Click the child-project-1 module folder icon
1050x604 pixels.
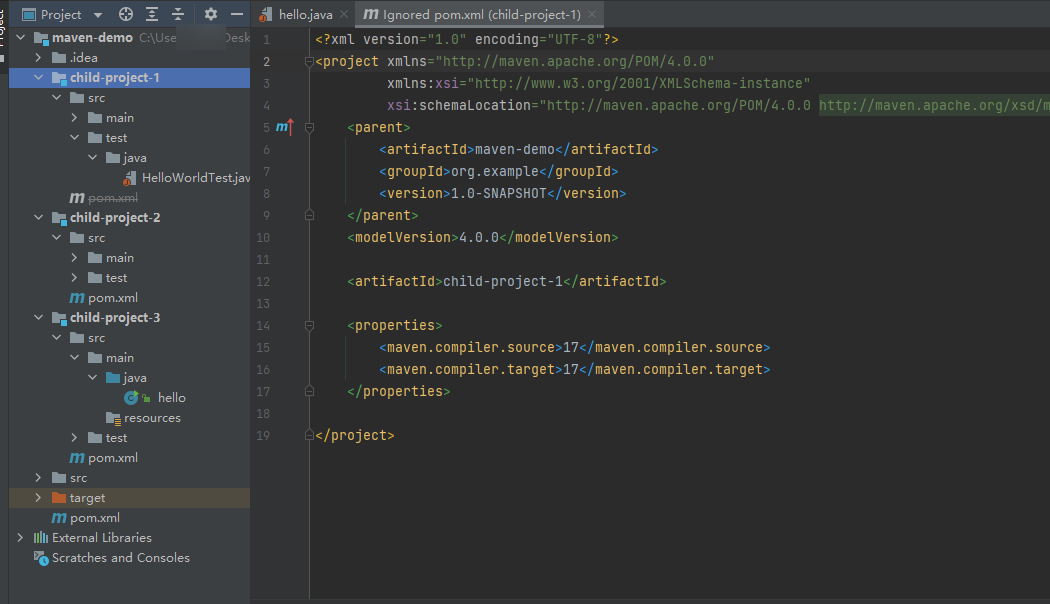click(x=59, y=78)
